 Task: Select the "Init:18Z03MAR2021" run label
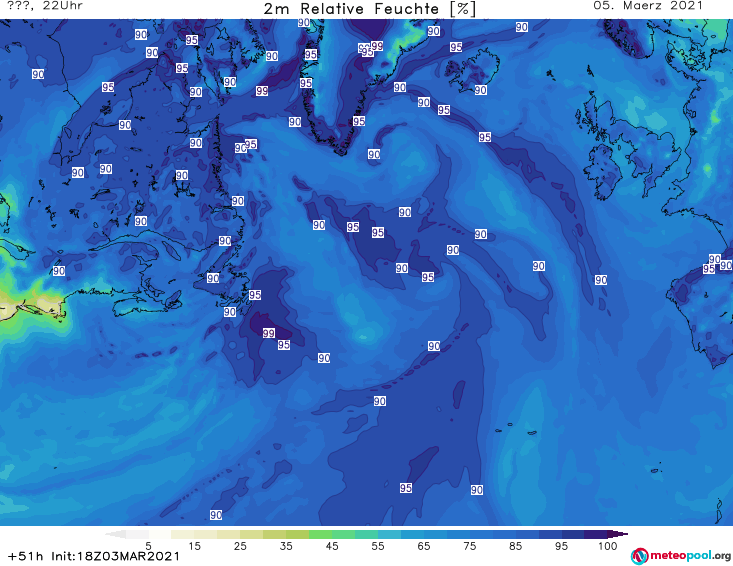click(115, 556)
